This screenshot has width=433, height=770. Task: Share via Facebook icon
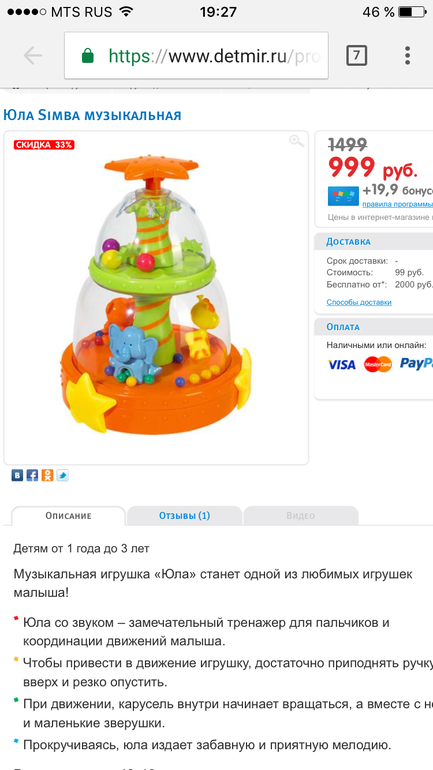point(32,475)
